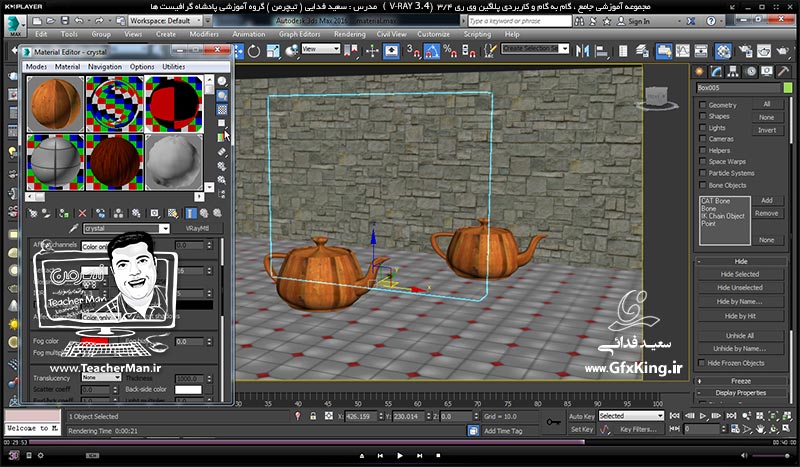
Task: Toggle the Angle Snap icon
Action: click(x=431, y=51)
